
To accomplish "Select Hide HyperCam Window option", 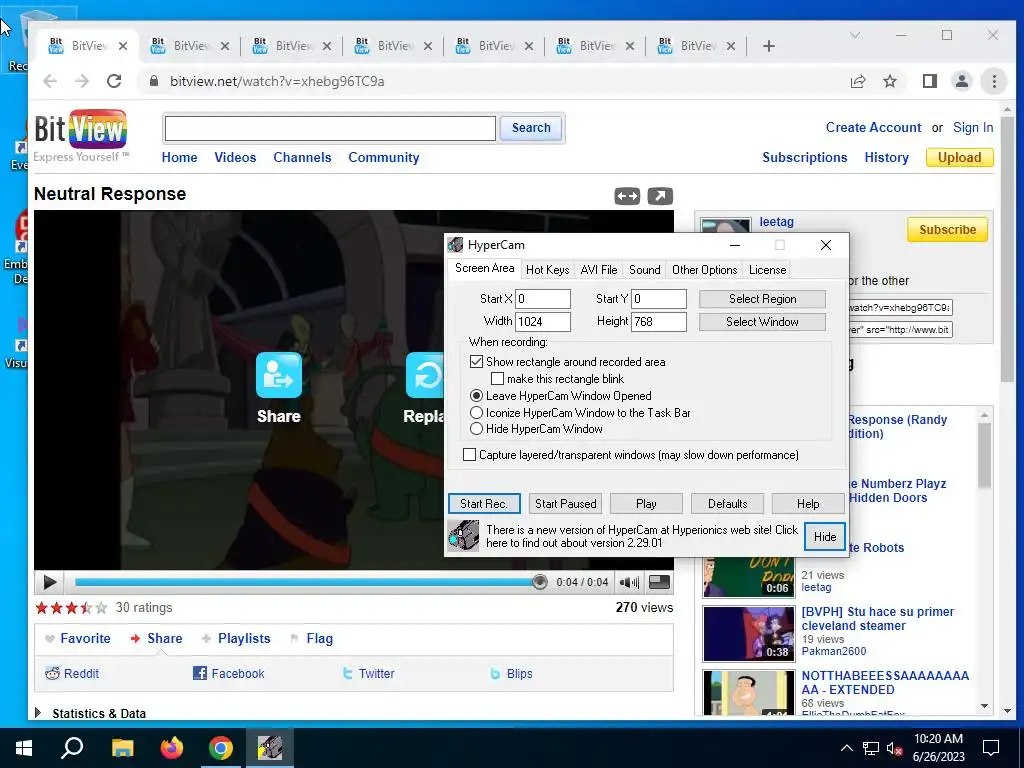I will click(x=476, y=429).
